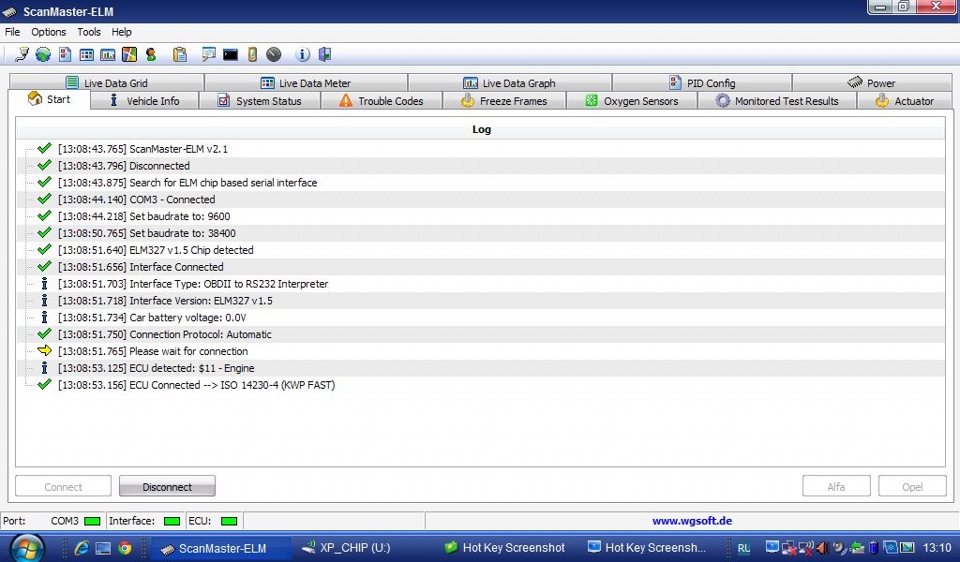The height and width of the screenshot is (562, 960).
Task: Switch to the Live Data Grid tab
Action: [107, 83]
